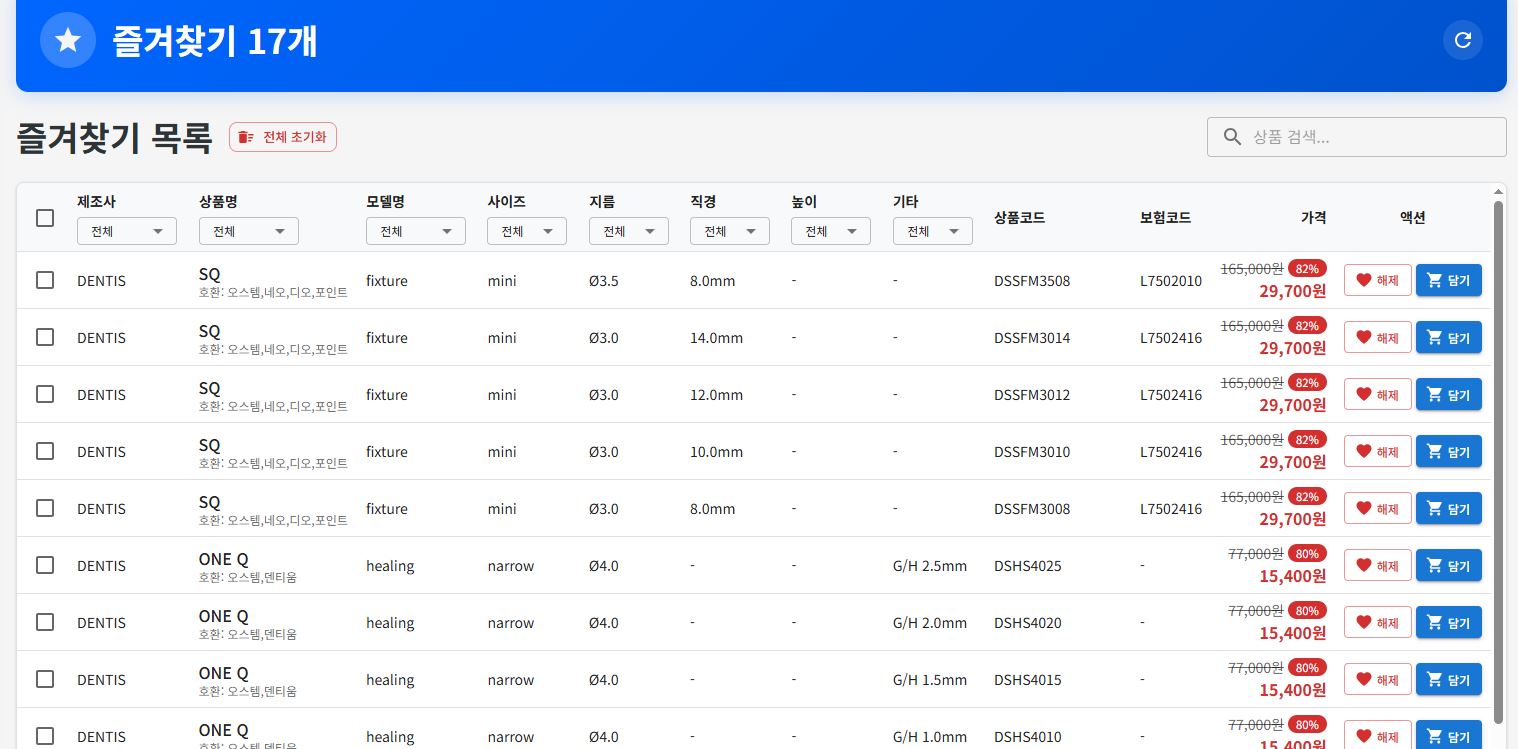The image size is (1518, 749).
Task: Click heart 해제 button for DSSFM3508
Action: (1377, 280)
